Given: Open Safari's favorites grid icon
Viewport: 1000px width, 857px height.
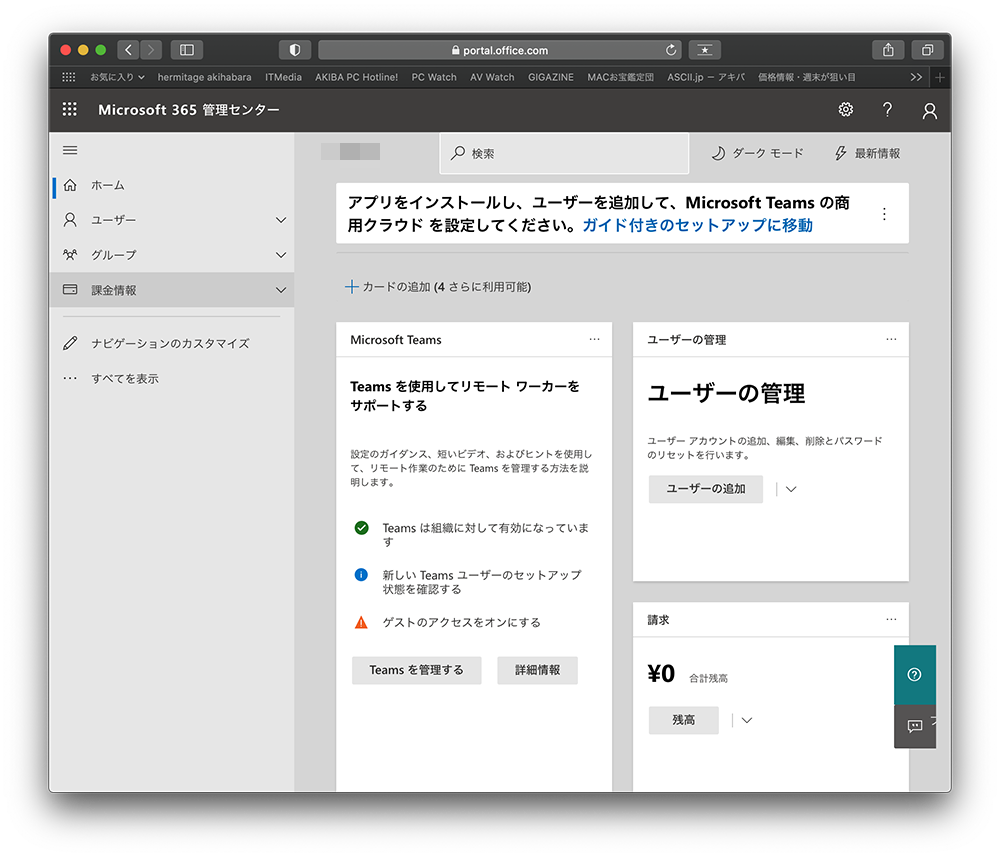Looking at the screenshot, I should click(x=69, y=77).
